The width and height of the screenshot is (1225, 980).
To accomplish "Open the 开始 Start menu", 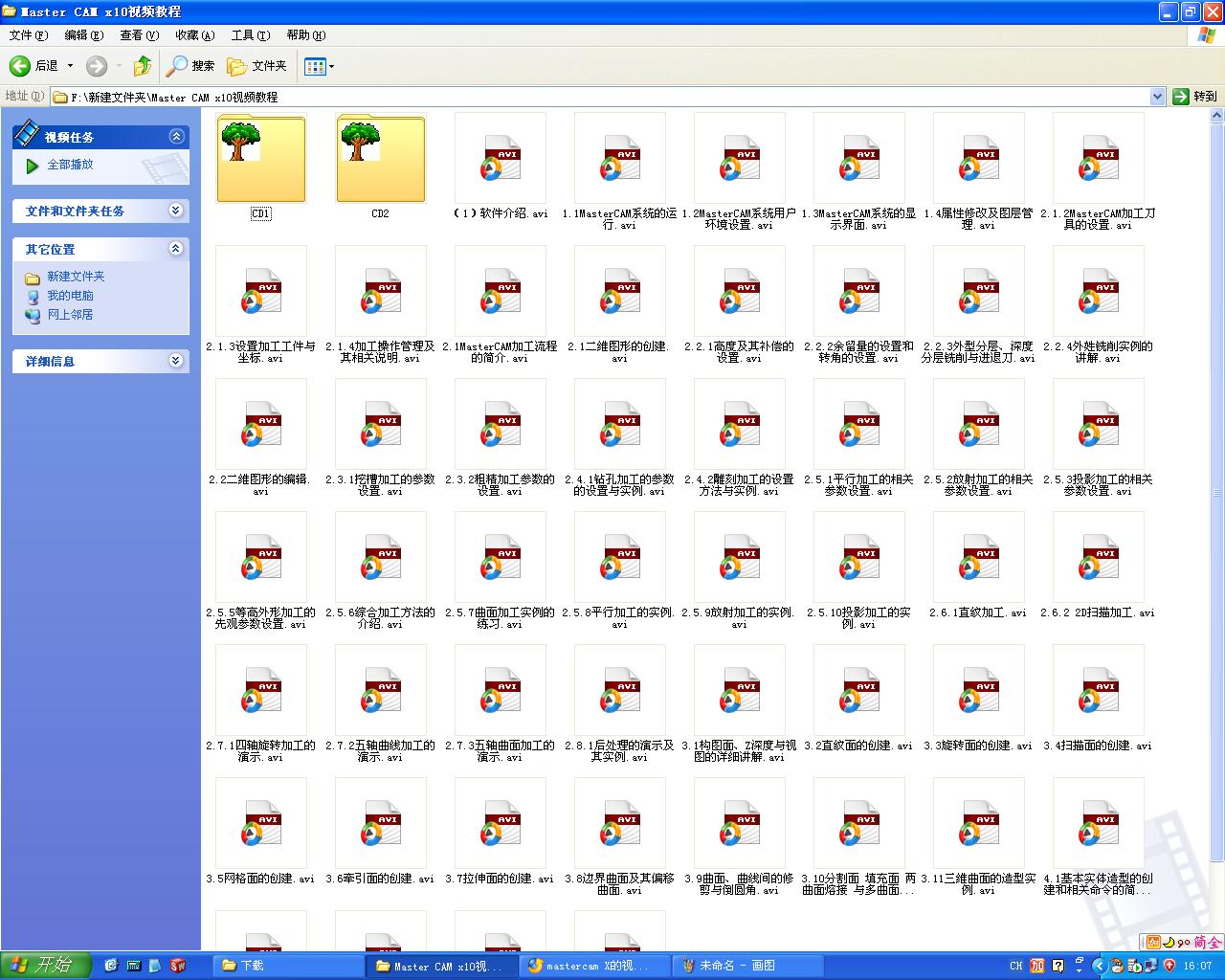I will coord(46,966).
